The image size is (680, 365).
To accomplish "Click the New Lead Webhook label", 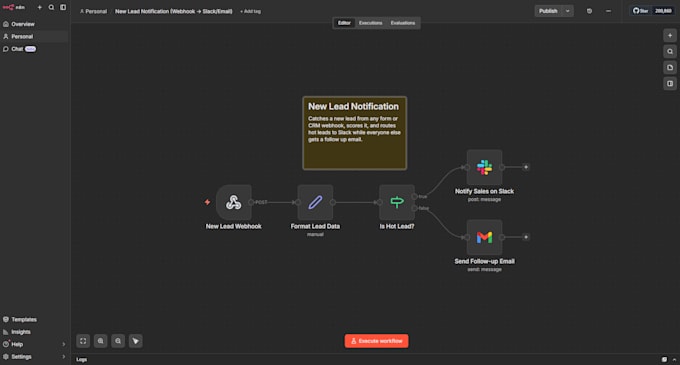I will [x=233, y=226].
